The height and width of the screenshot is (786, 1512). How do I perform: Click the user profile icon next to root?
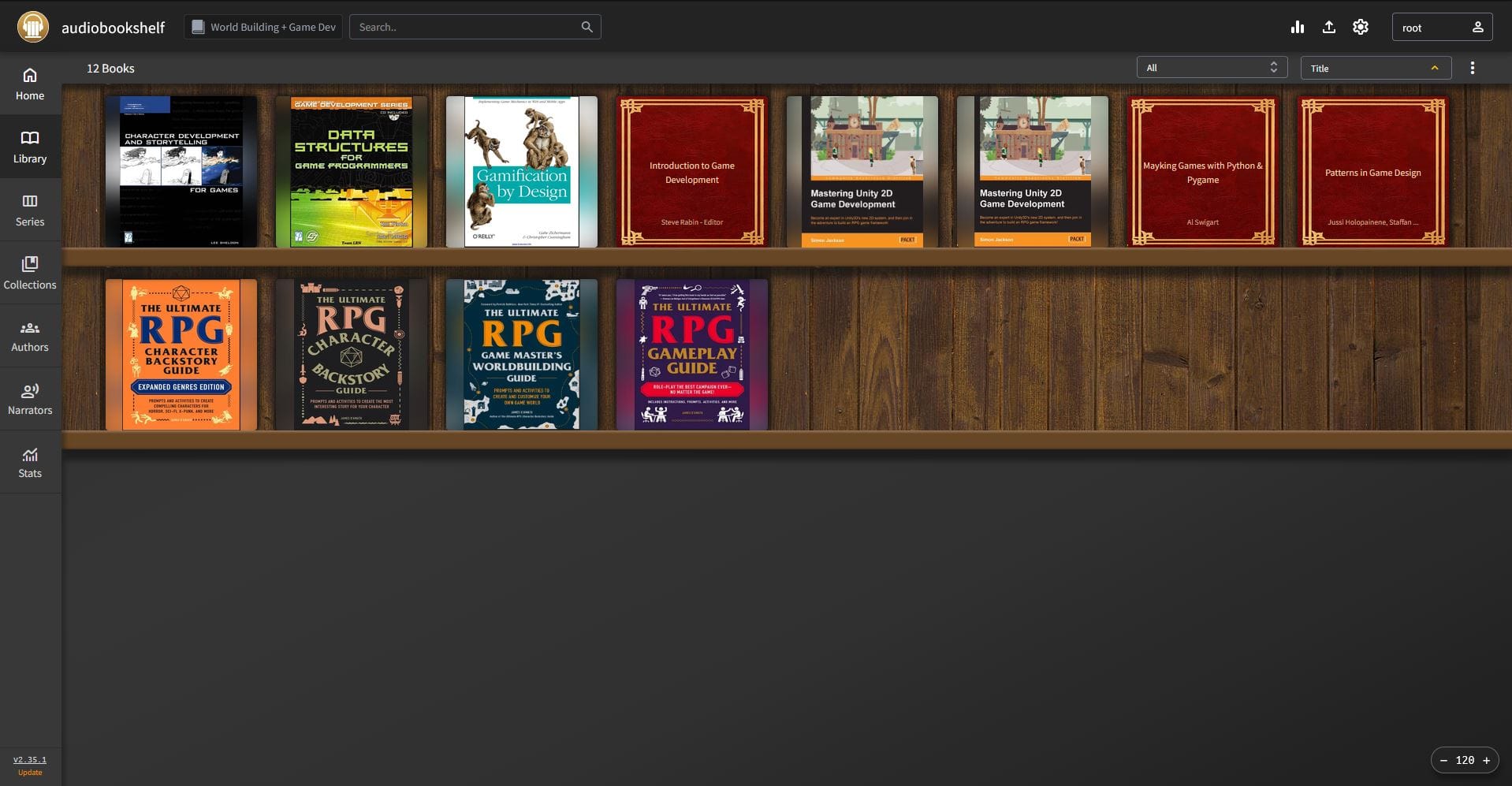pyautogui.click(x=1478, y=27)
